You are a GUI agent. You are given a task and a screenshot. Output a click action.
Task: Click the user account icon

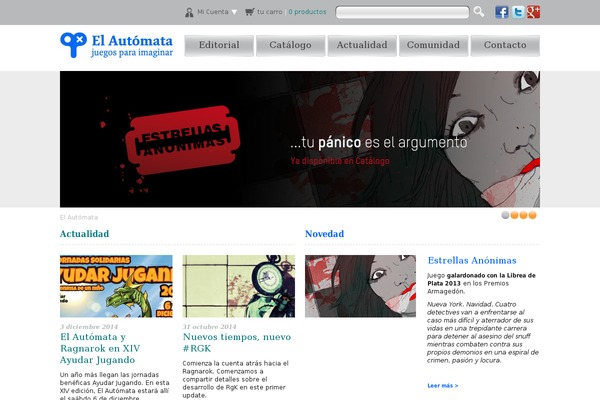tap(189, 12)
